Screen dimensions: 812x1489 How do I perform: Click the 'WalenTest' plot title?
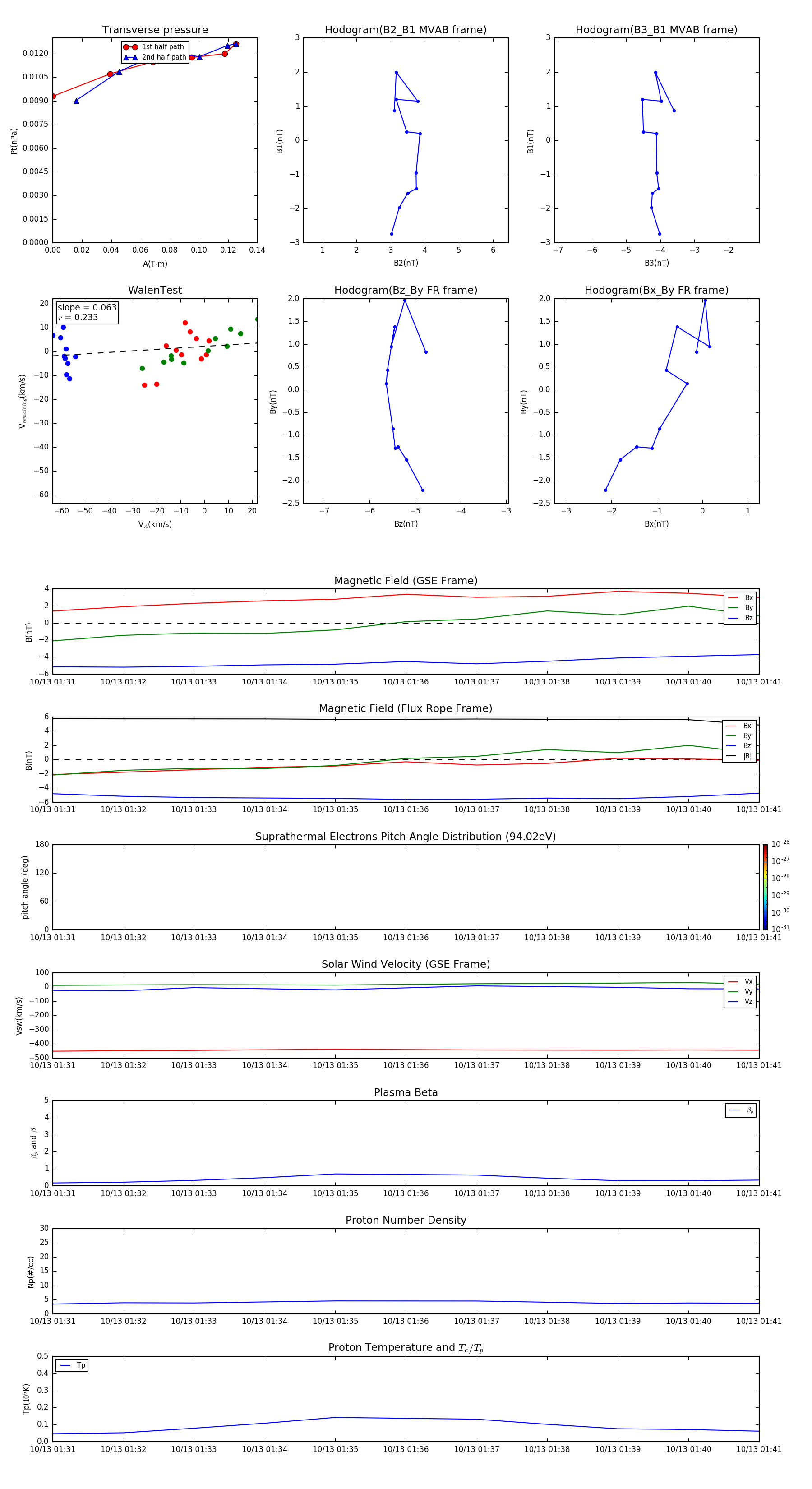click(155, 290)
